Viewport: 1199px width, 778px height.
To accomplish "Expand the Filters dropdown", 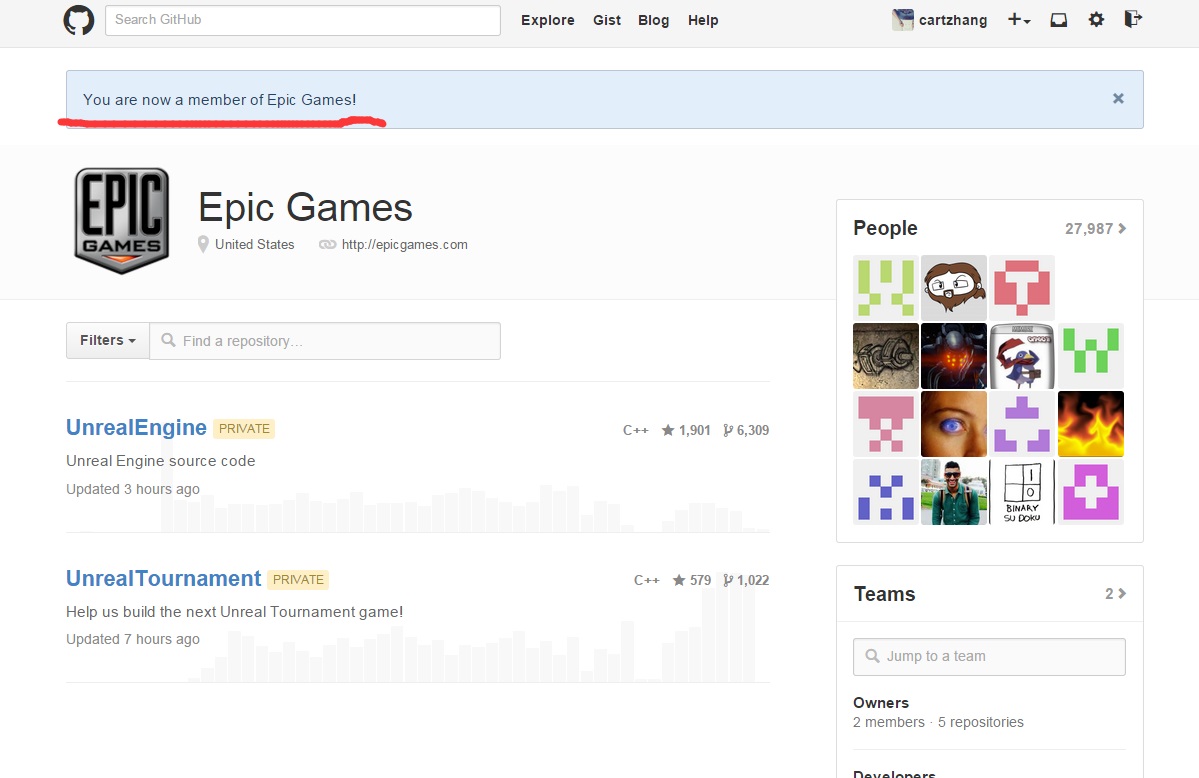I will pos(108,341).
